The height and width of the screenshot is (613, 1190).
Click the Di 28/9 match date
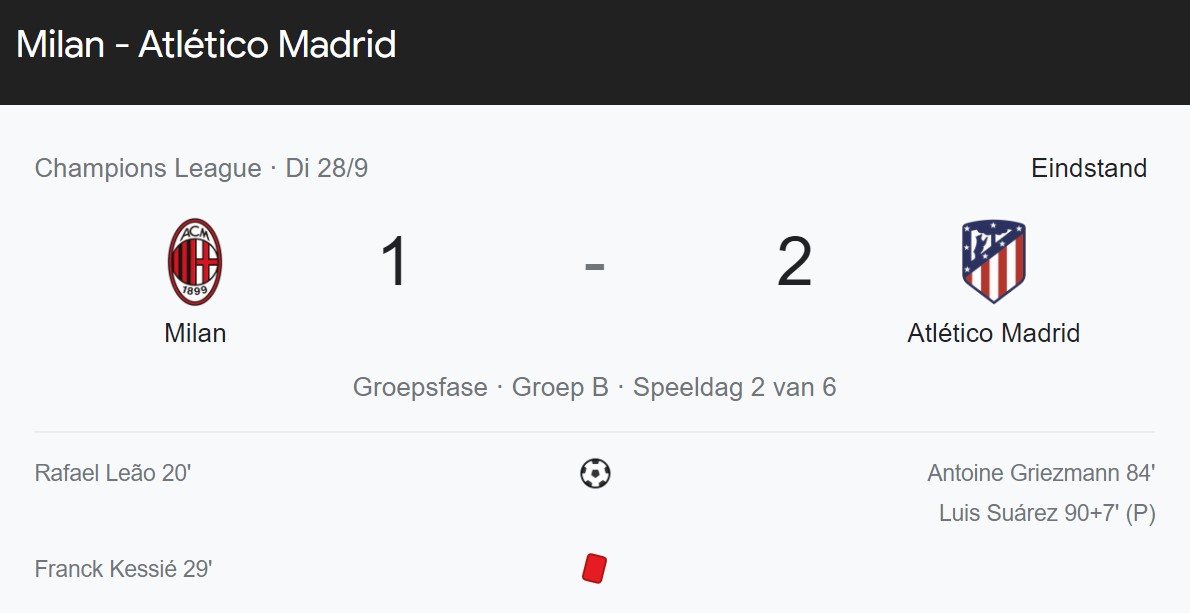[326, 168]
